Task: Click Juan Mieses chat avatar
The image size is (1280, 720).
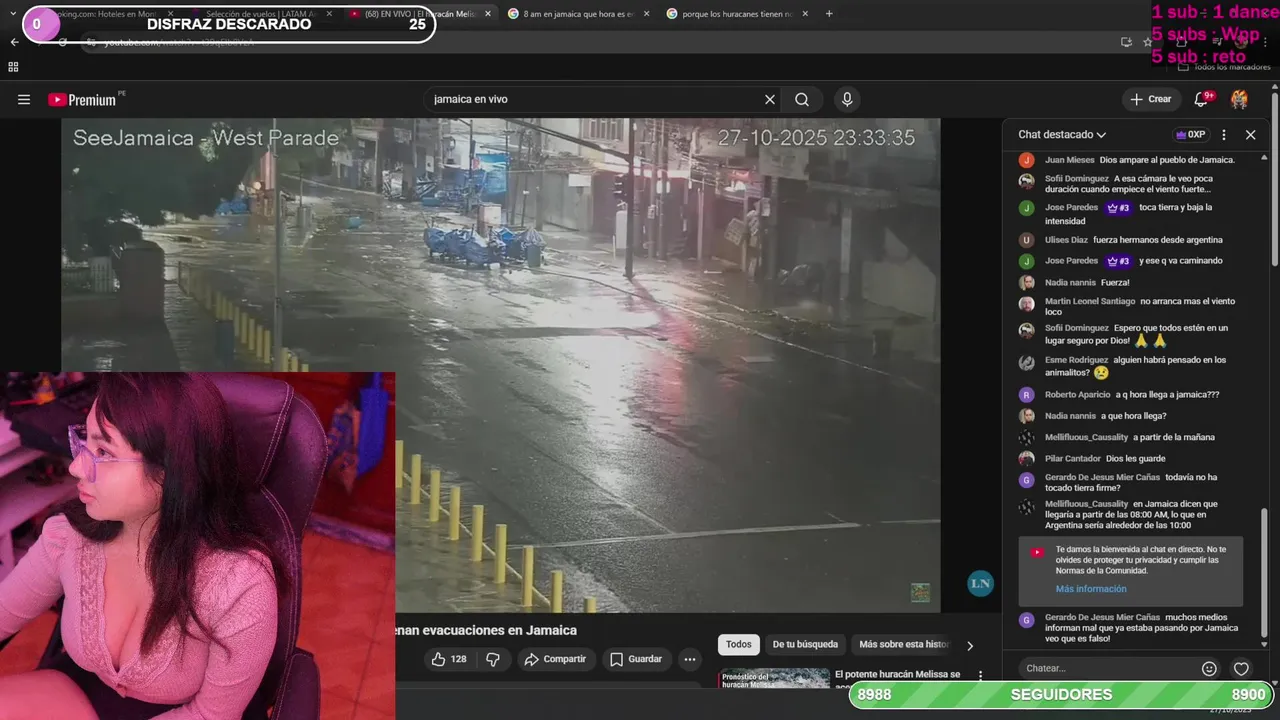Action: (1026, 160)
